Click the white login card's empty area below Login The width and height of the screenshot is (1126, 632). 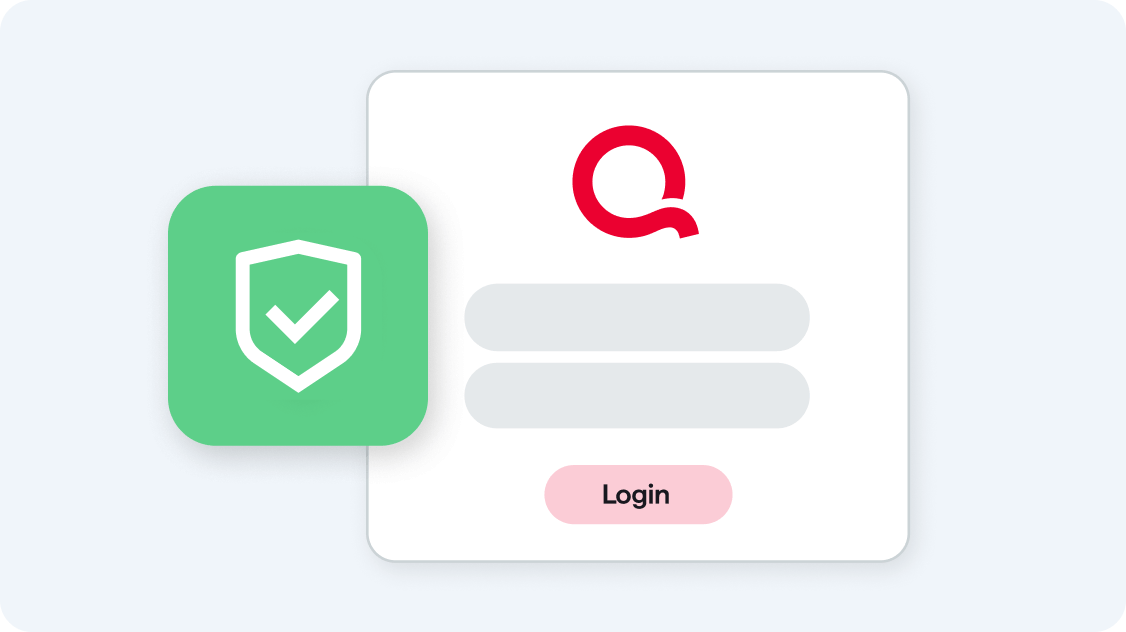[x=638, y=542]
